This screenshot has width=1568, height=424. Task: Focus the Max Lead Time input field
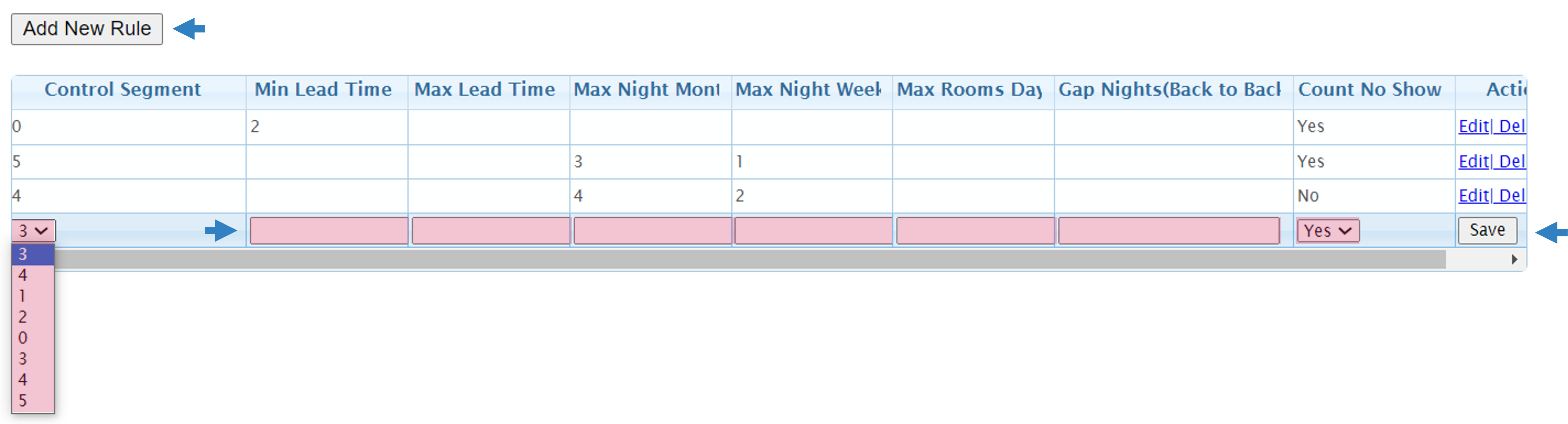coord(491,231)
